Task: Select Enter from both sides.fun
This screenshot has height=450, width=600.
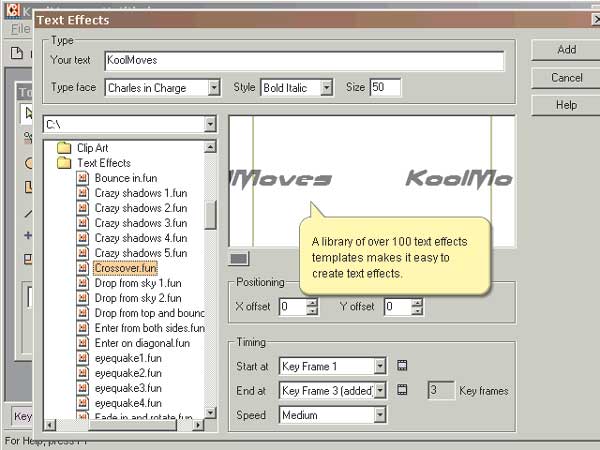Action: click(x=149, y=328)
